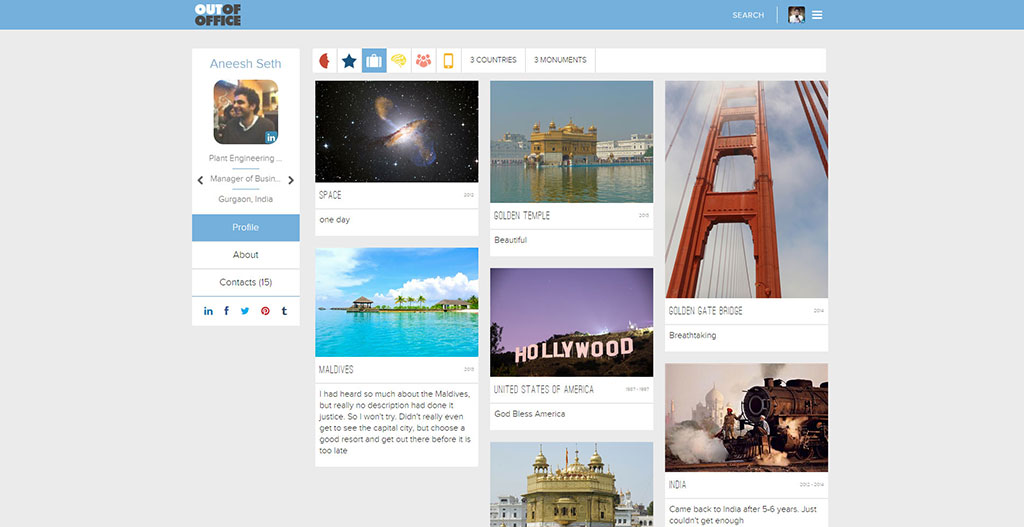
Task: Click the UNITED STATES OF AMERICA title
Action: click(544, 390)
